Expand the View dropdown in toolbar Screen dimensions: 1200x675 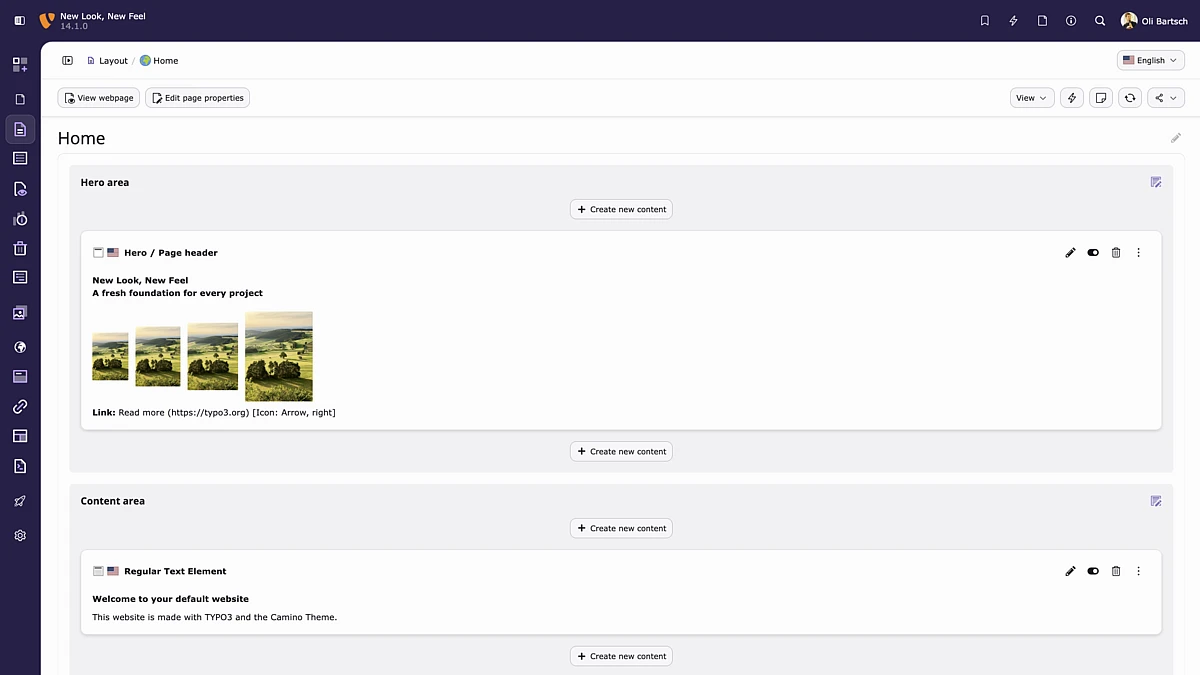pos(1031,98)
